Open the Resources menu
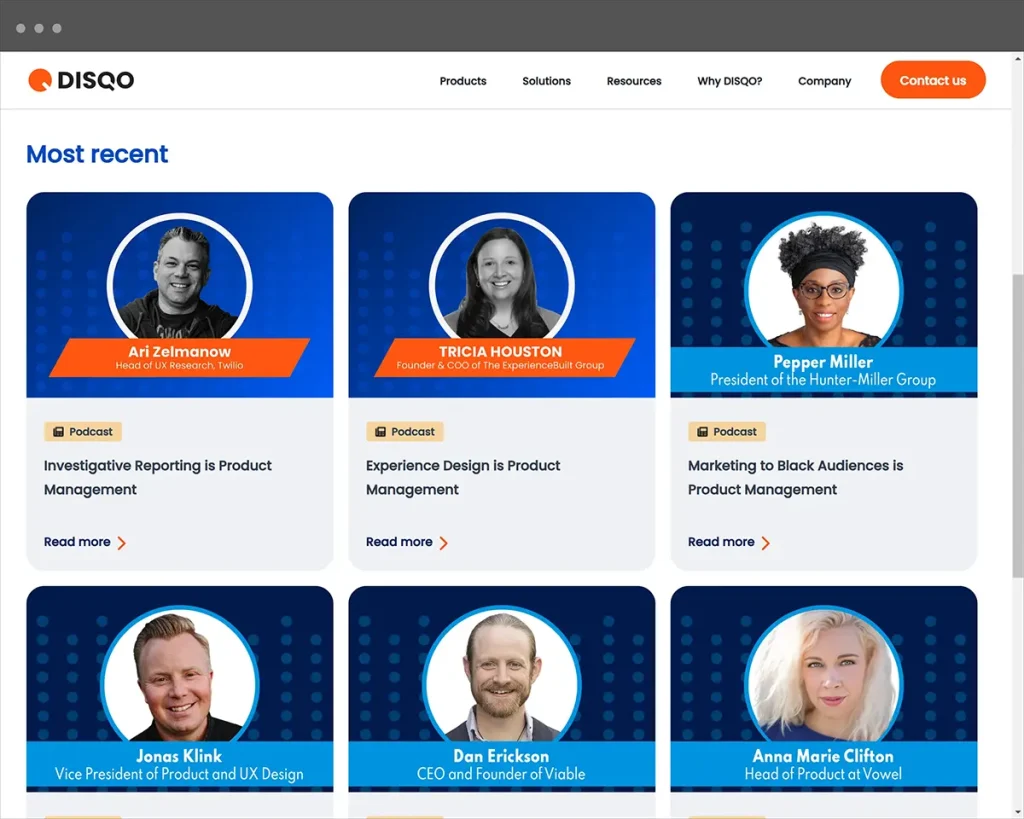 click(634, 81)
